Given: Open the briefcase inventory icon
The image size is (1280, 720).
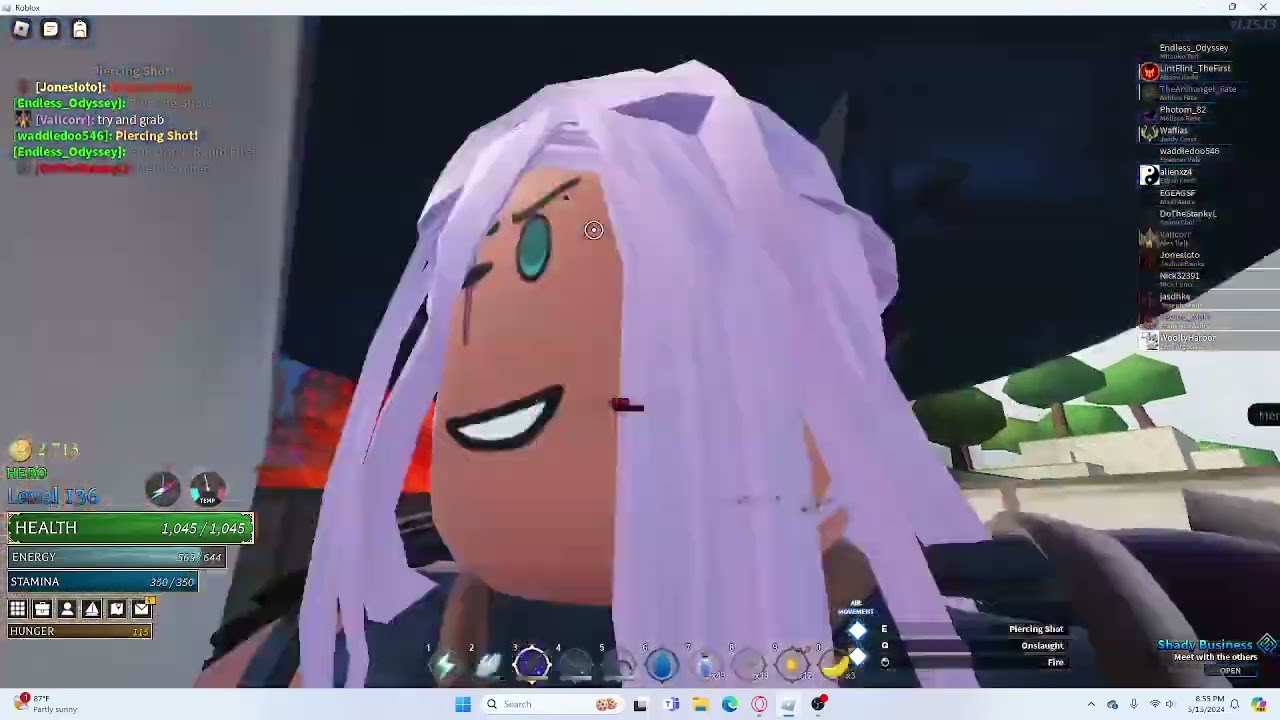Looking at the screenshot, I should tap(42, 608).
